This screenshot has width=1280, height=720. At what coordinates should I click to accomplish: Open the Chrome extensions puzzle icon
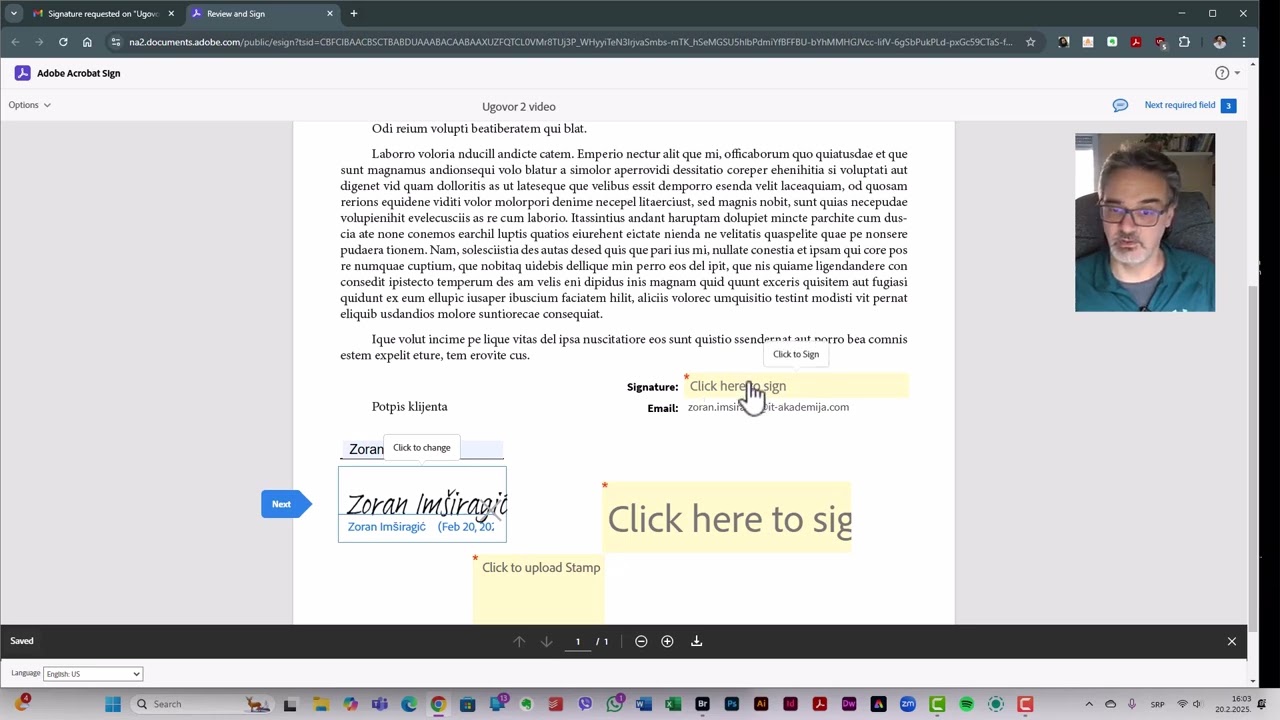click(x=1183, y=42)
